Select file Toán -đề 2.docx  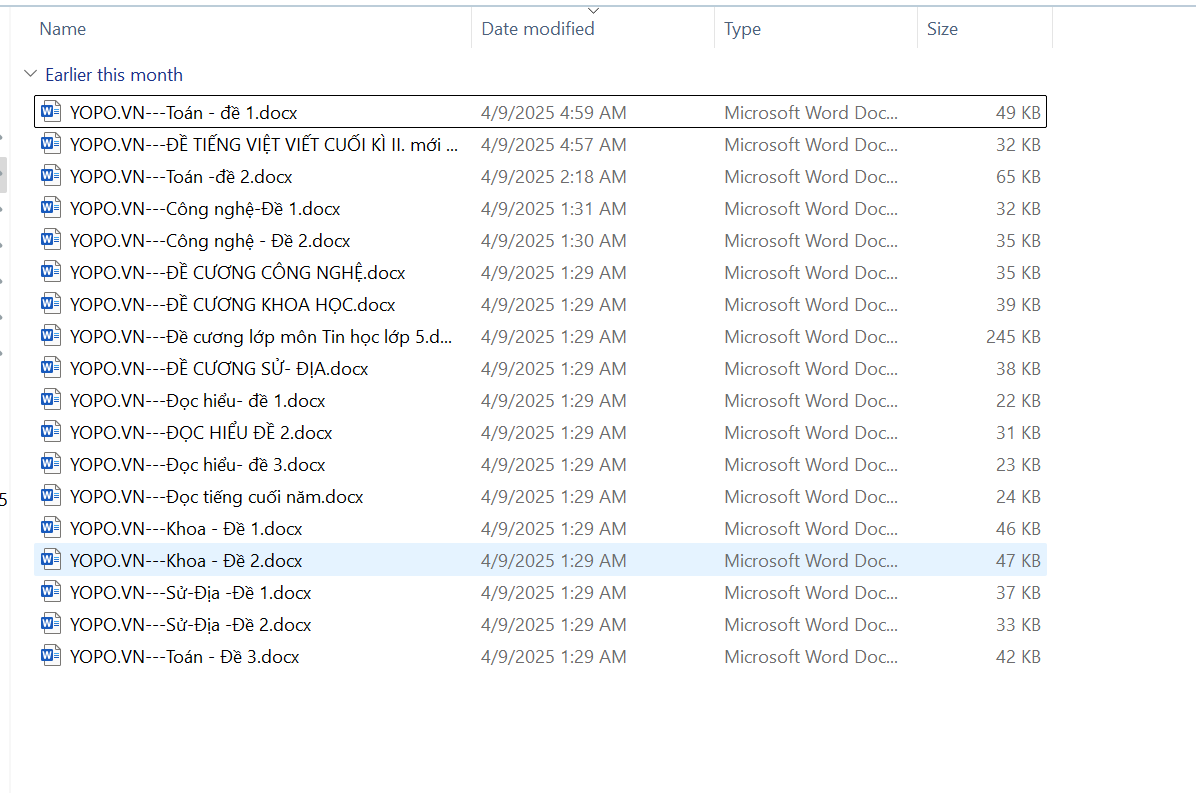coord(181,177)
